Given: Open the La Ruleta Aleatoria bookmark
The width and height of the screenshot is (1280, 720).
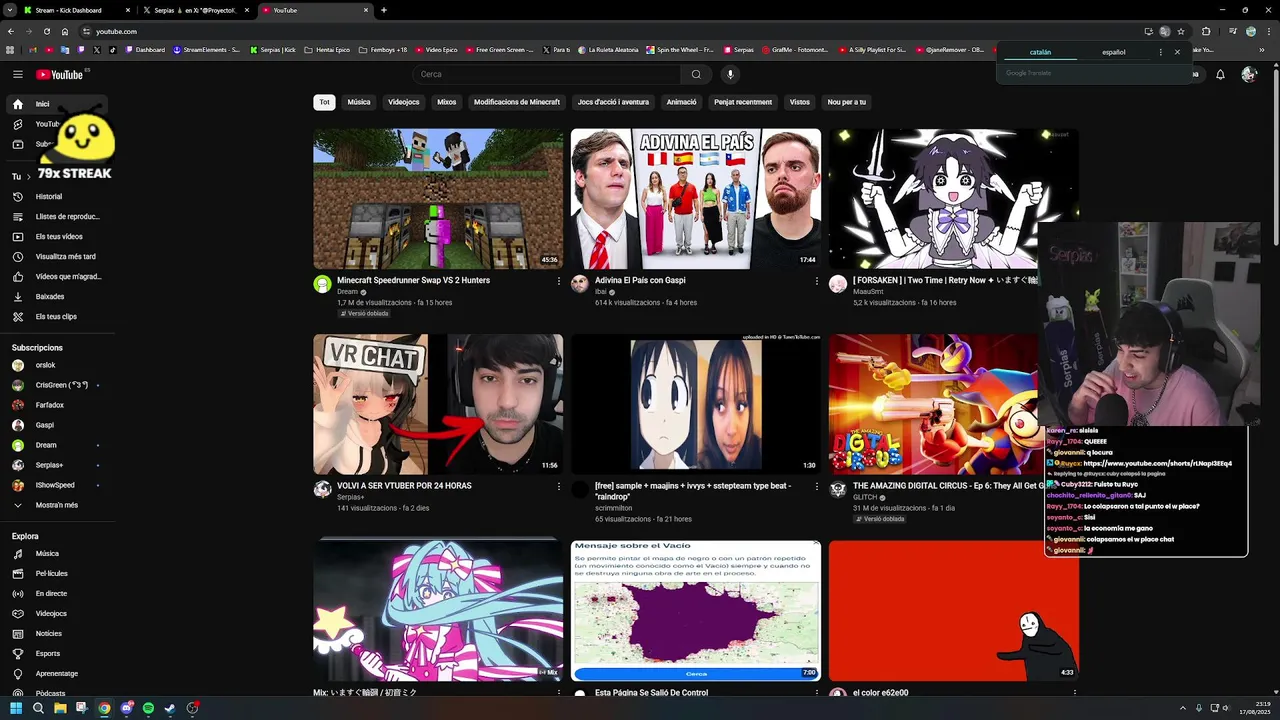Looking at the screenshot, I should point(608,49).
